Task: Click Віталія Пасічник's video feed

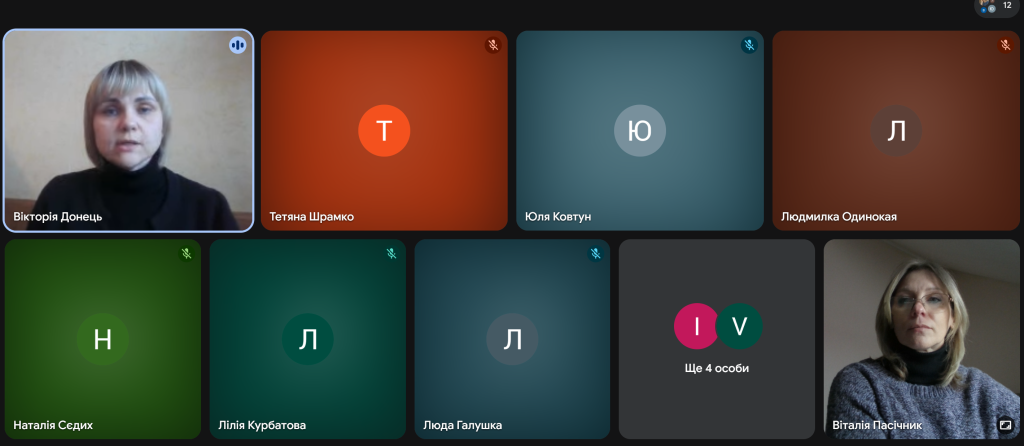Action: pos(920,330)
